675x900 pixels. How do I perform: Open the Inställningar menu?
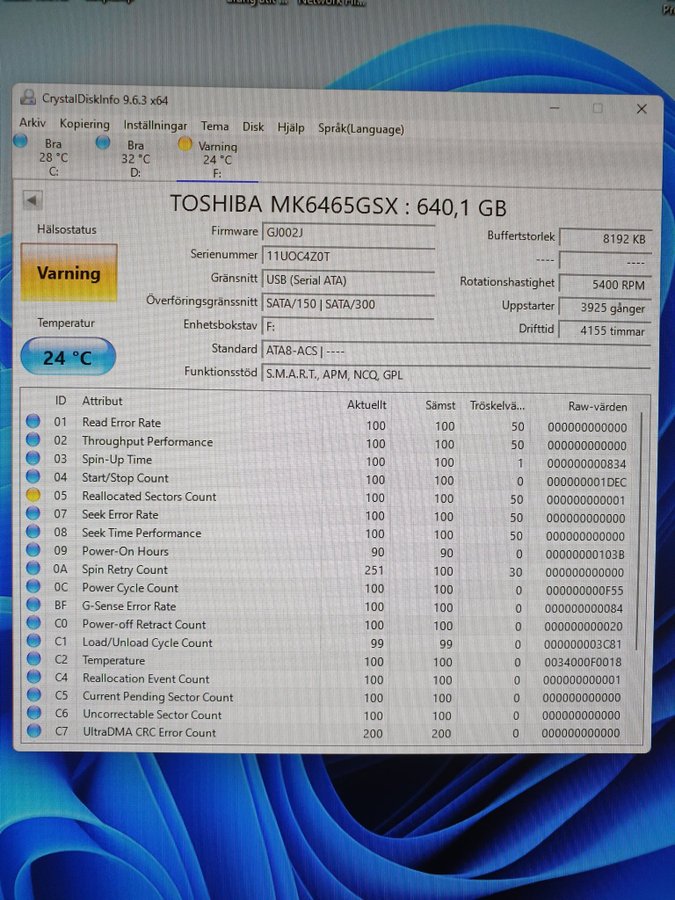tap(155, 126)
